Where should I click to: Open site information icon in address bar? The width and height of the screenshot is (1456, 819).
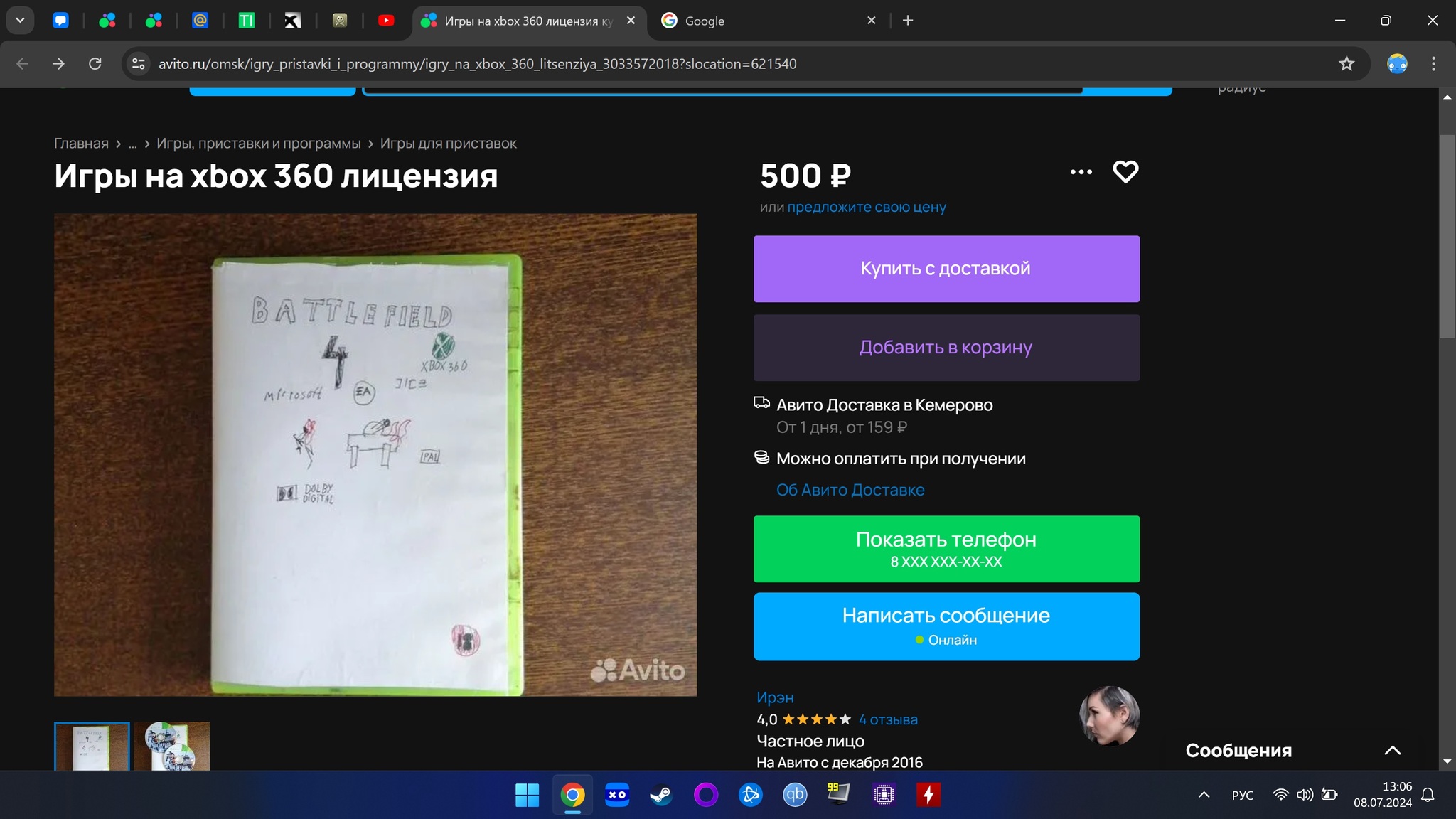138,64
